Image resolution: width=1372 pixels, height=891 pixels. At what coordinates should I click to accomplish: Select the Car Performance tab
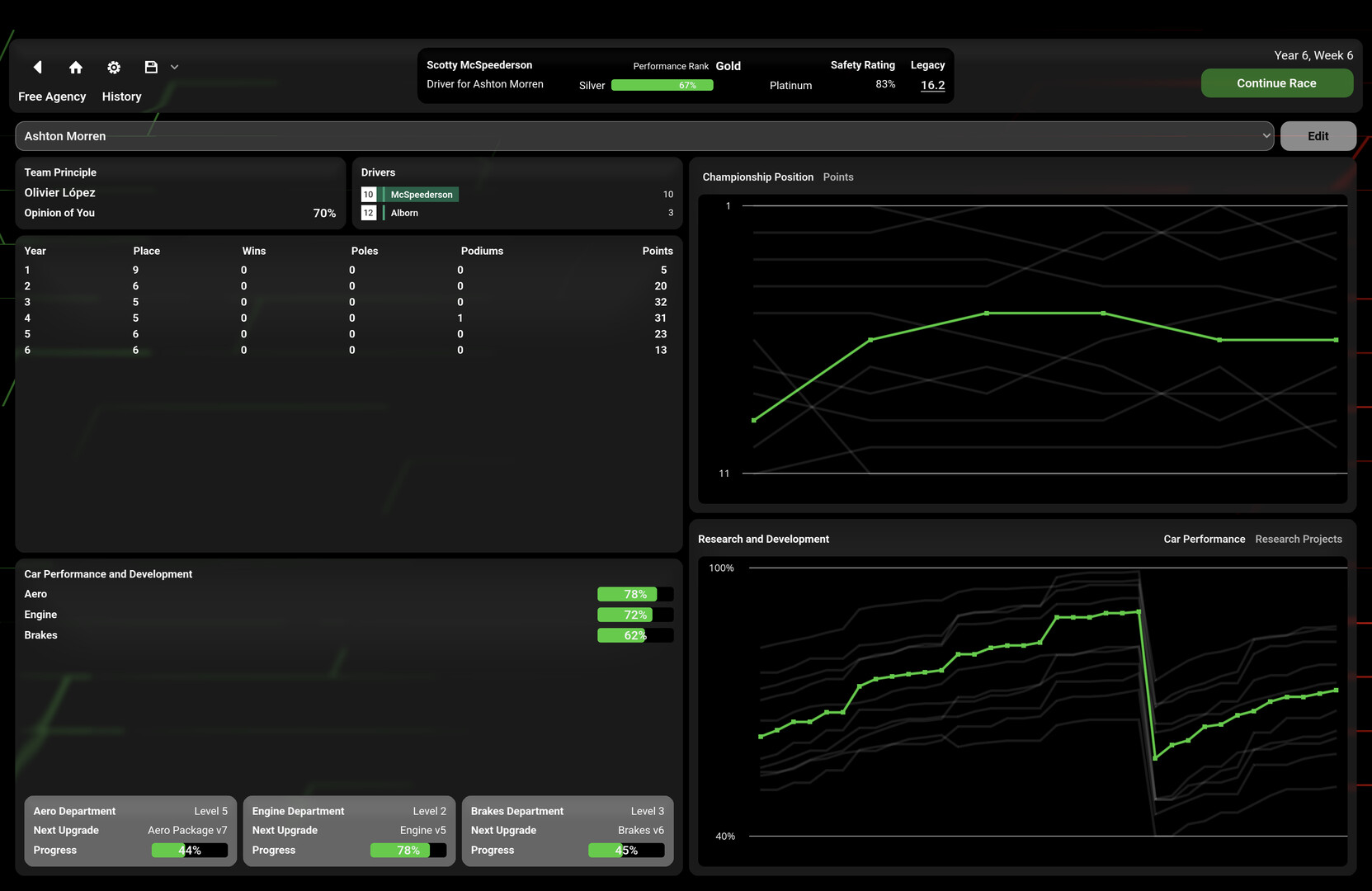(1204, 539)
